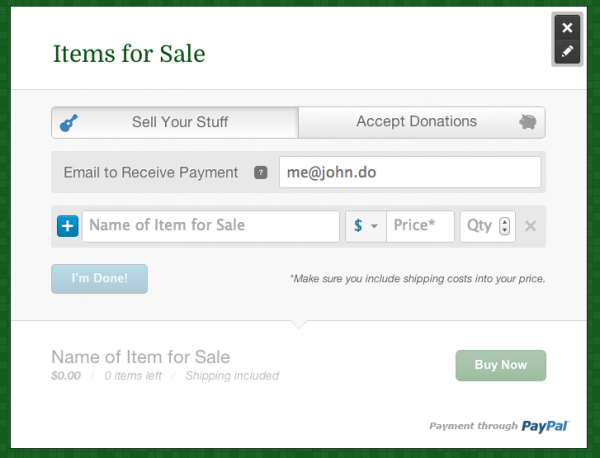Add another item with the blue plus icon
The width and height of the screenshot is (600, 458).
(67, 226)
